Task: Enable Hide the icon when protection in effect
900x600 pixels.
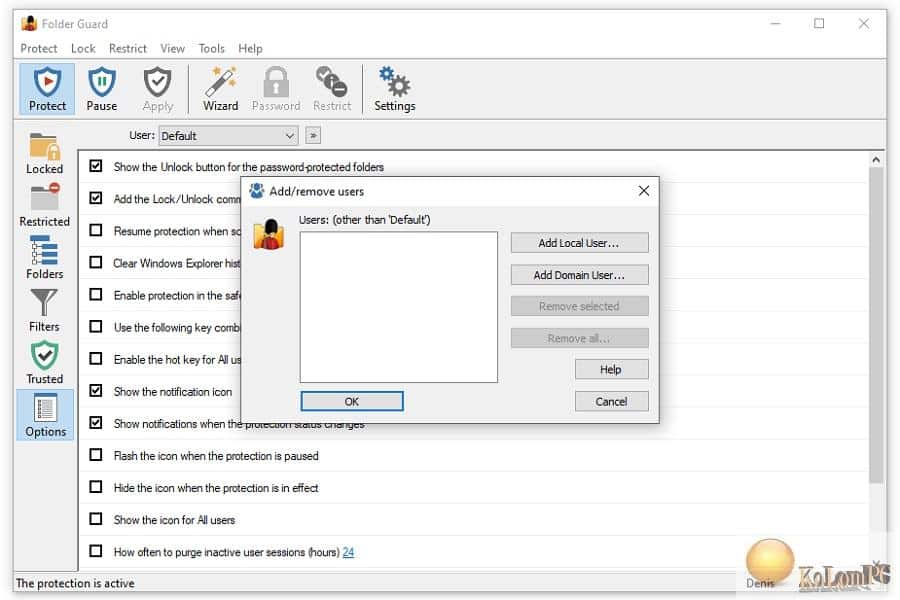Action: [x=96, y=487]
